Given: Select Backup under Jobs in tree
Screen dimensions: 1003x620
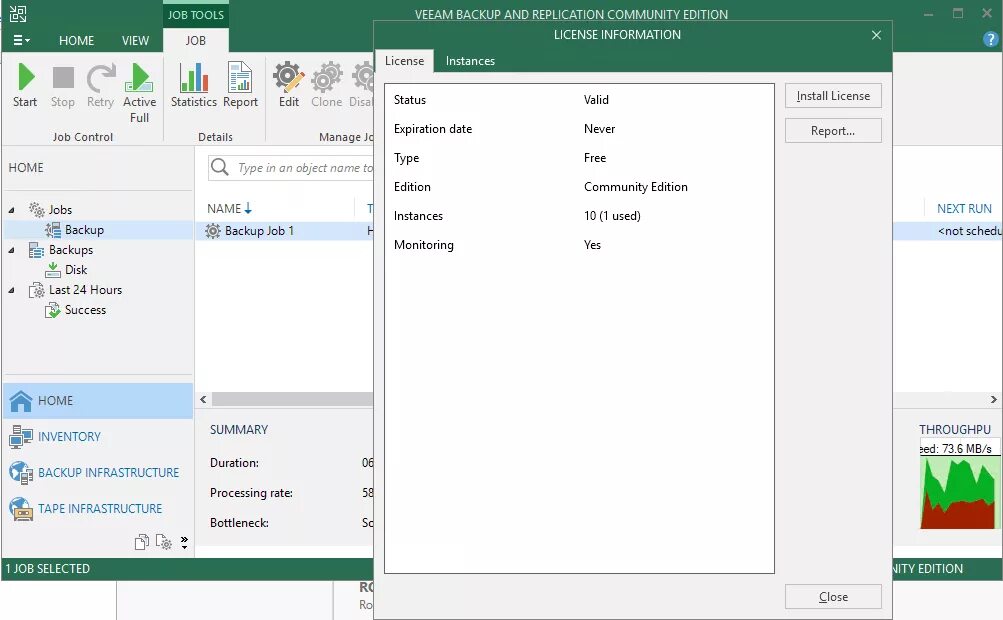Looking at the screenshot, I should (x=84, y=230).
